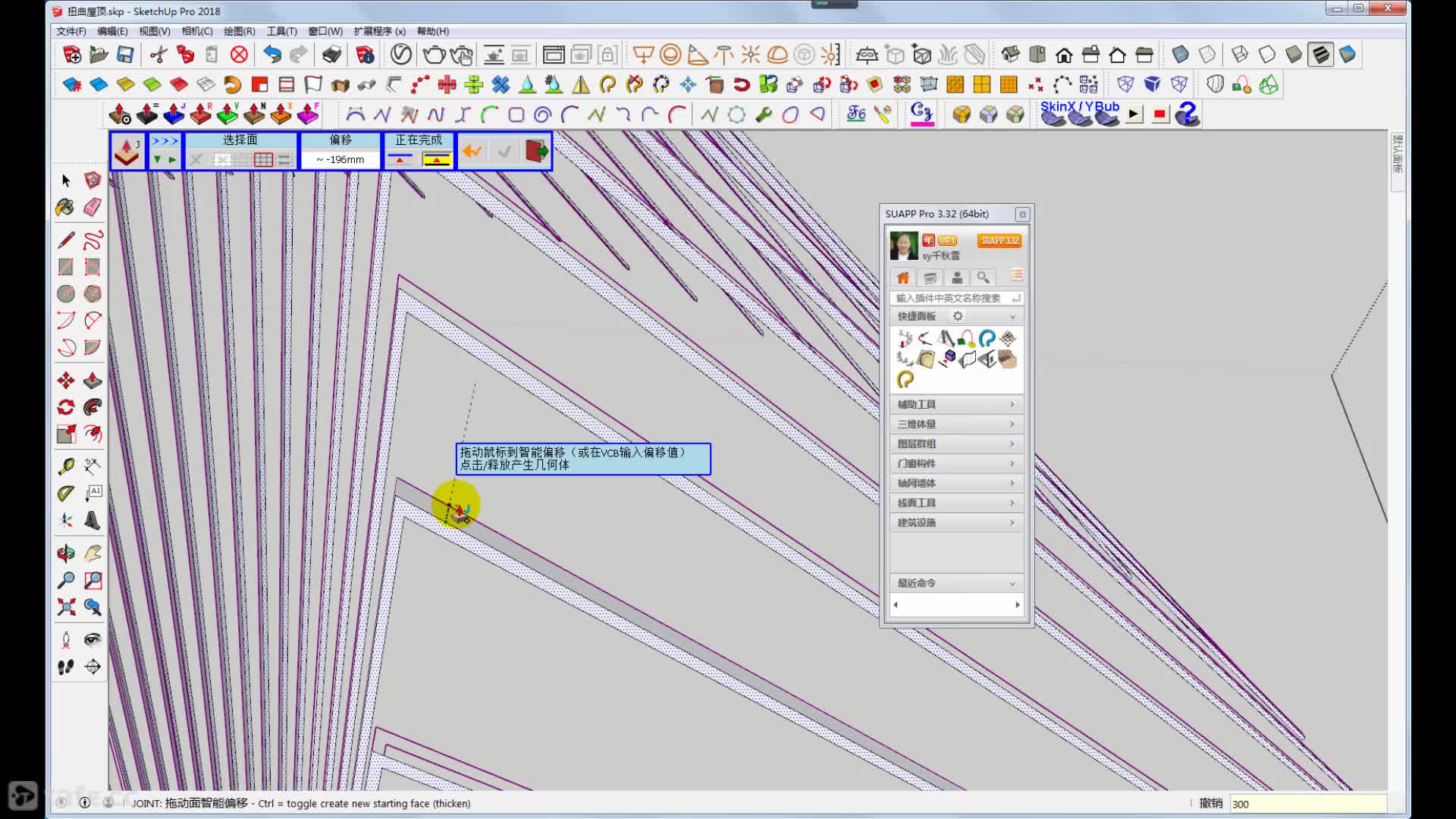
Task: Click the blue SkinX help question mark
Action: pos(1188,115)
